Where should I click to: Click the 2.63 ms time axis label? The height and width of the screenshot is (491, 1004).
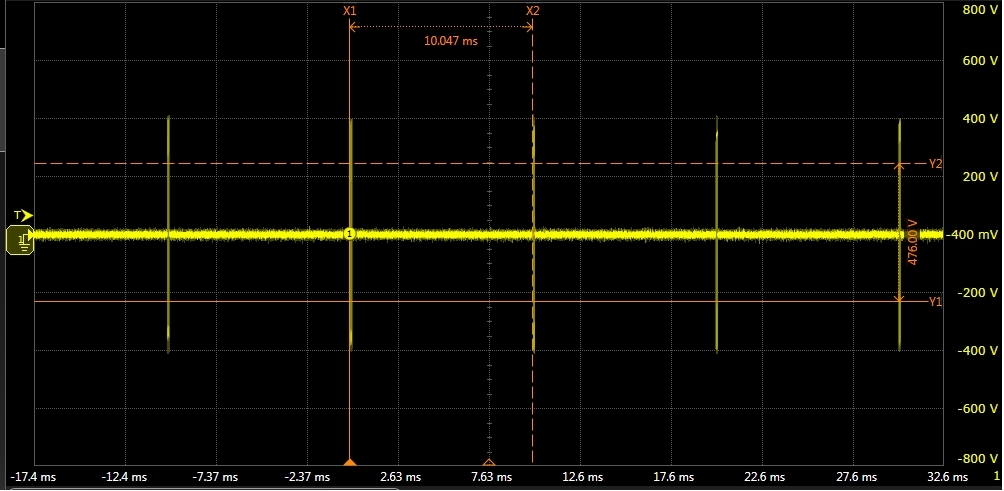click(401, 476)
